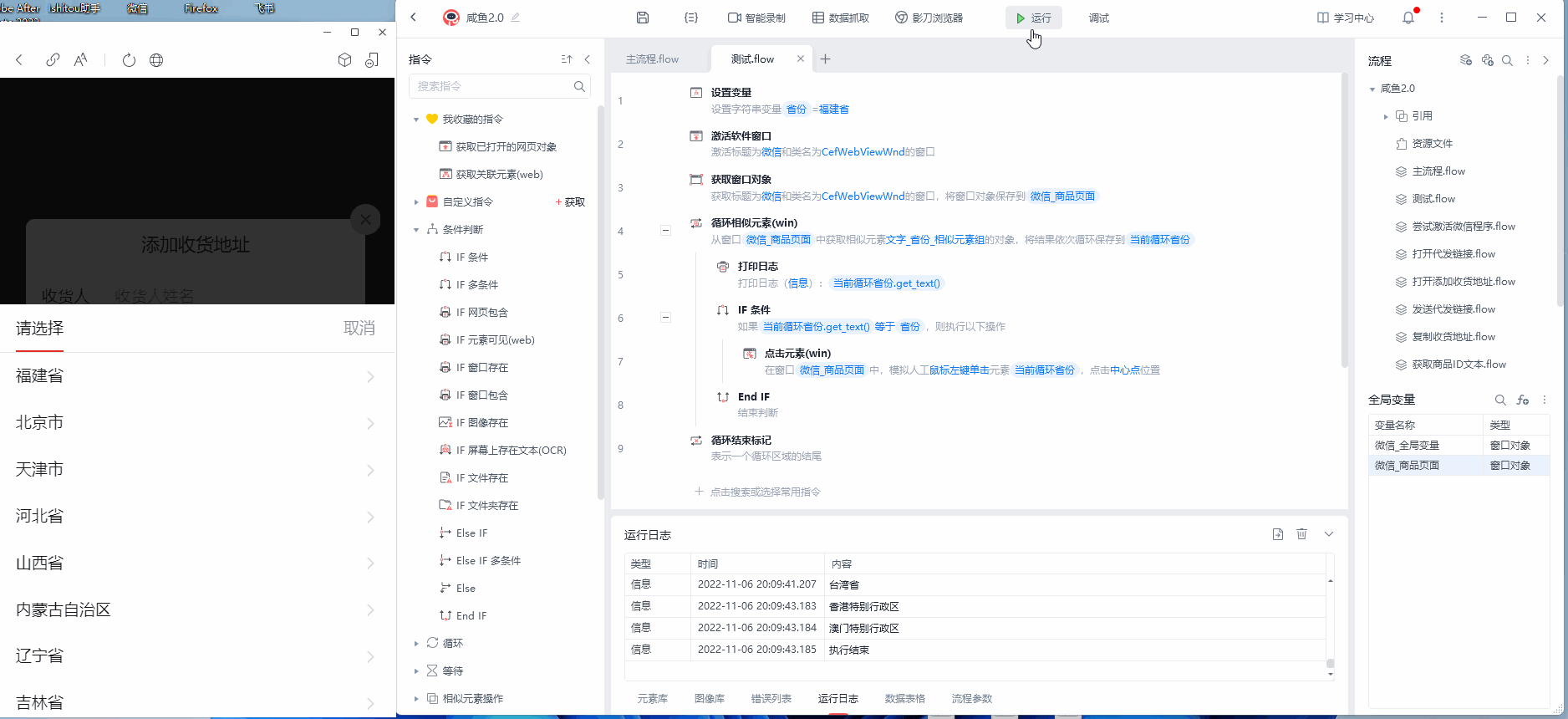1568x719 pixels.
Task: Open 数据抓取 data scraping tool
Action: (x=841, y=18)
